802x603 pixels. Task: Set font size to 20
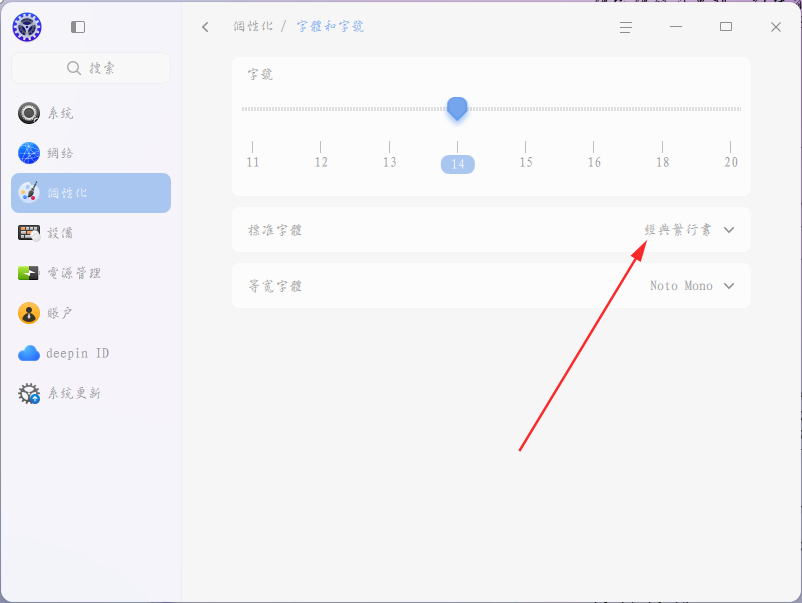pyautogui.click(x=731, y=162)
